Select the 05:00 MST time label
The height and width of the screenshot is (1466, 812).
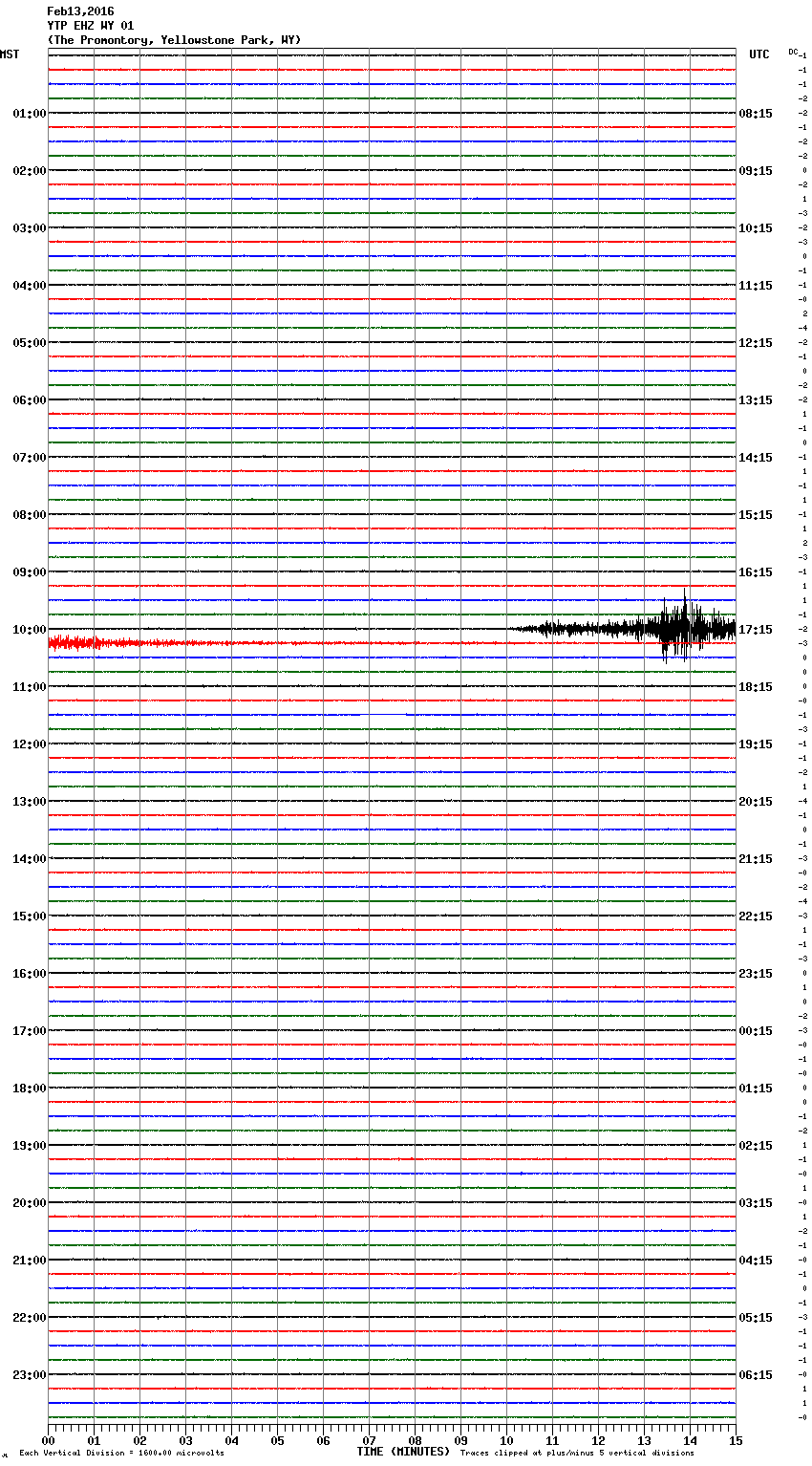[x=29, y=343]
